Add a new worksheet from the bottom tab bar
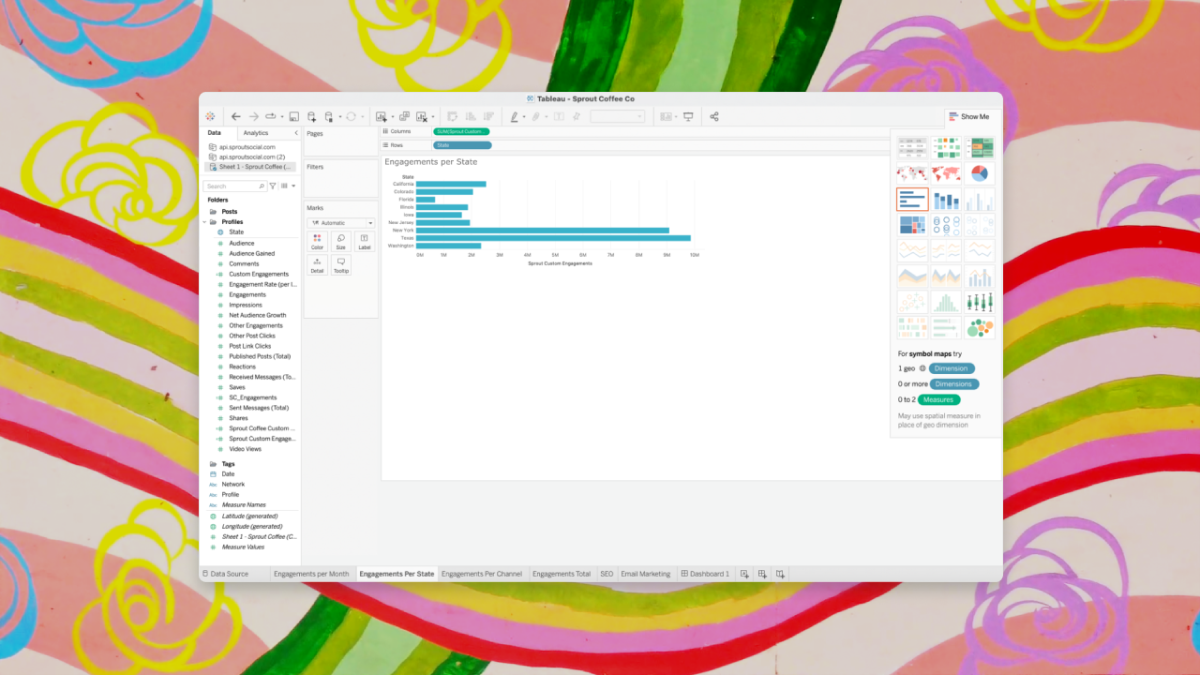The image size is (1200, 675). pyautogui.click(x=743, y=574)
